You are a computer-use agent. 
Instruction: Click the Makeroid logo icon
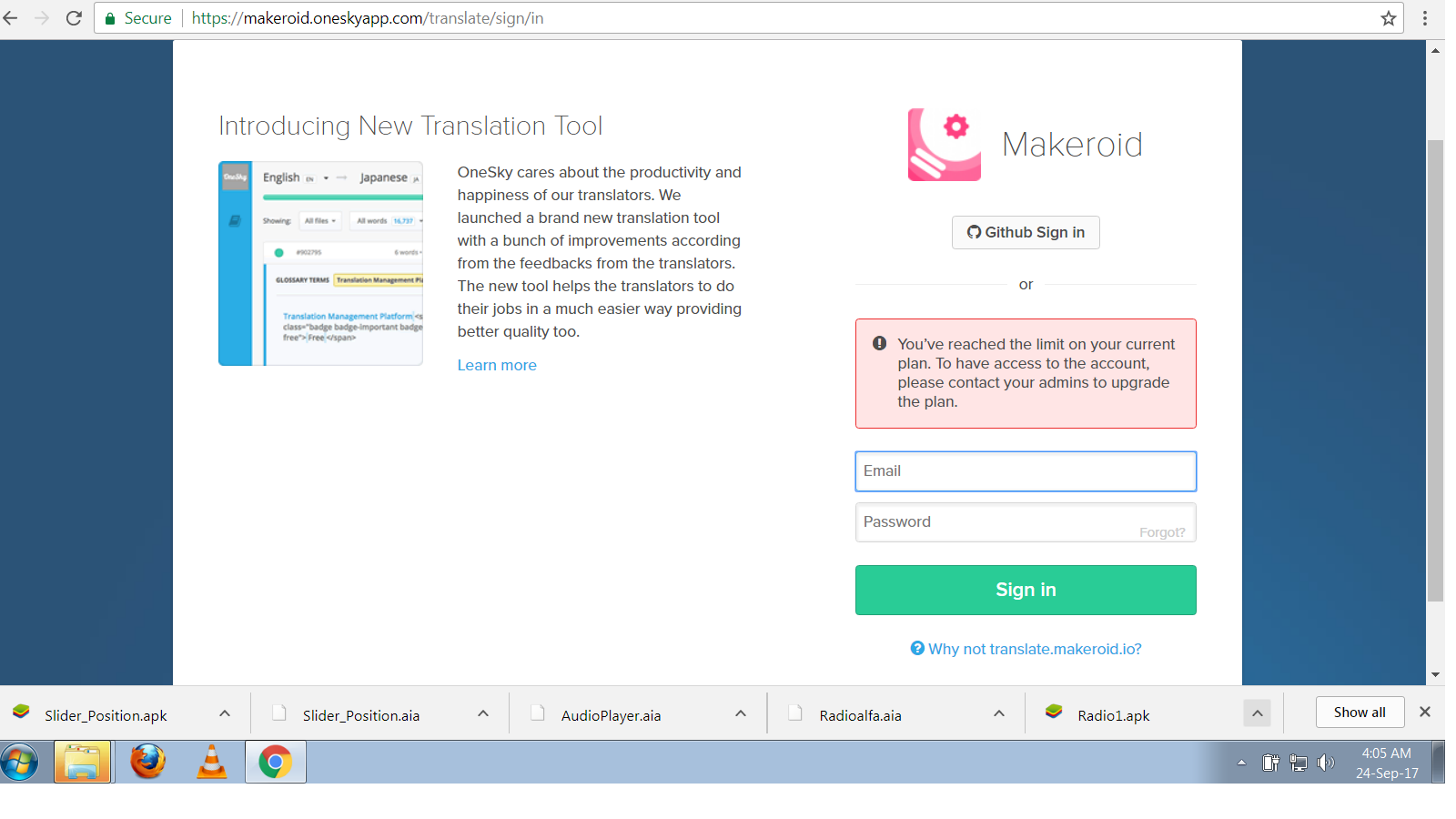tap(944, 145)
